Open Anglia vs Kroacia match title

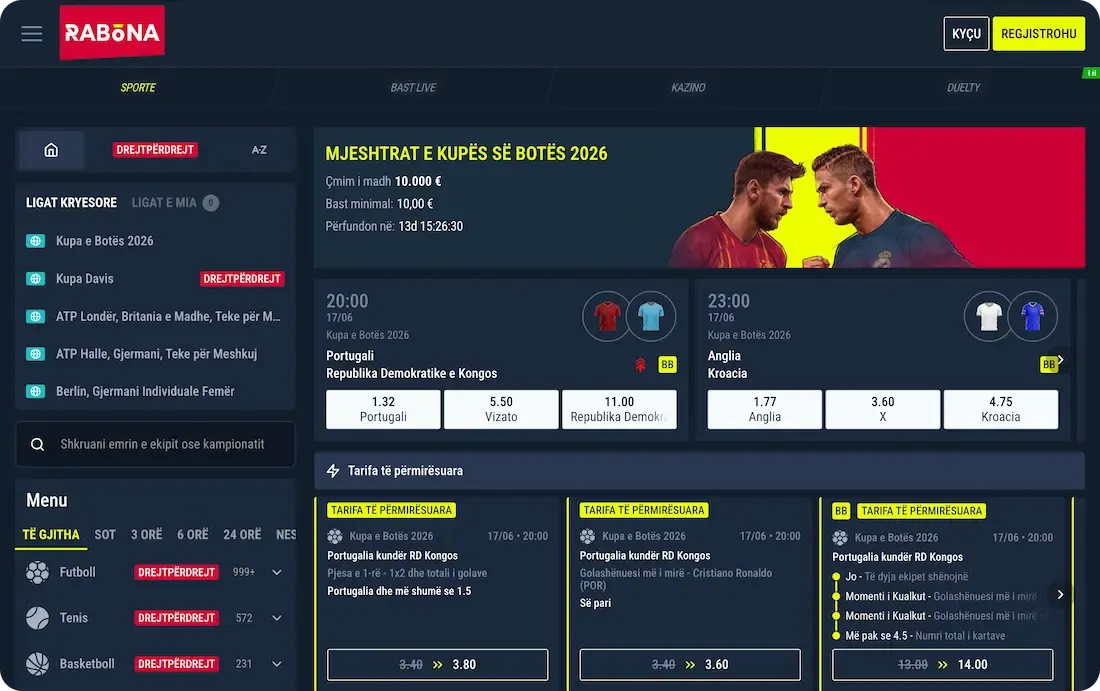(x=727, y=364)
